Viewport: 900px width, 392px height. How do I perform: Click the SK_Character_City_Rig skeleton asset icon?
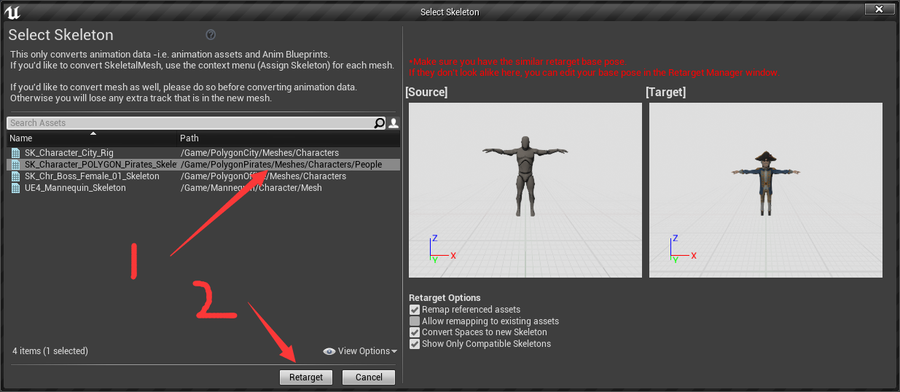click(15, 153)
